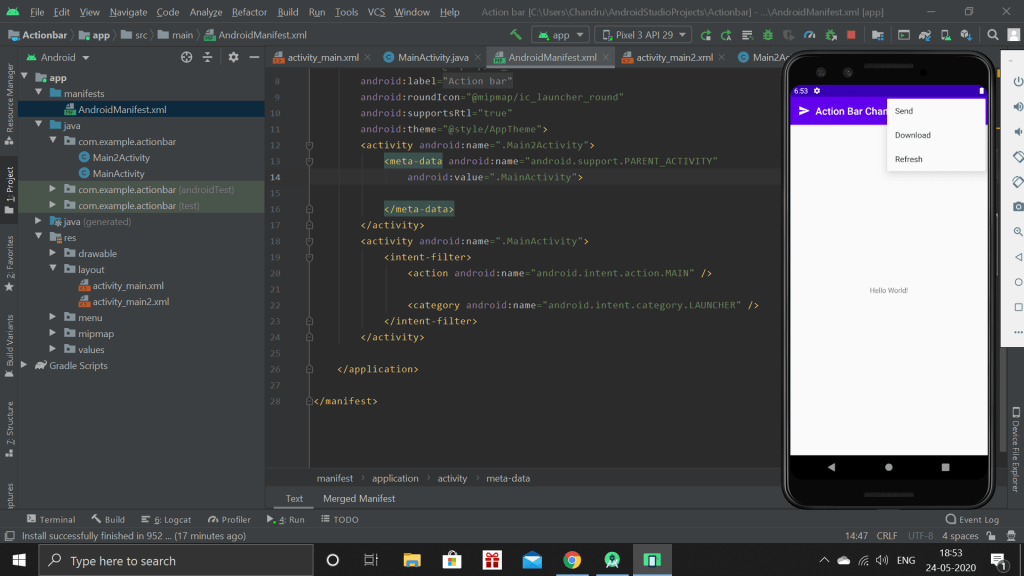
Task: Click the Windows taskbar search box
Action: tap(175, 560)
